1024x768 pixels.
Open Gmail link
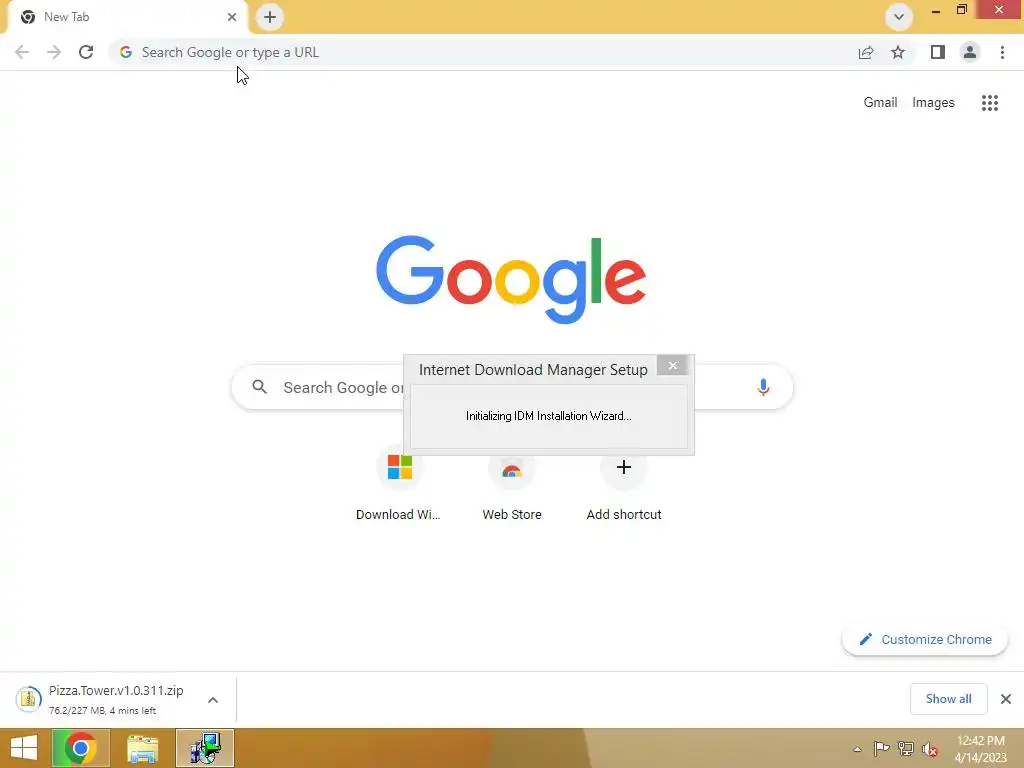click(x=880, y=103)
